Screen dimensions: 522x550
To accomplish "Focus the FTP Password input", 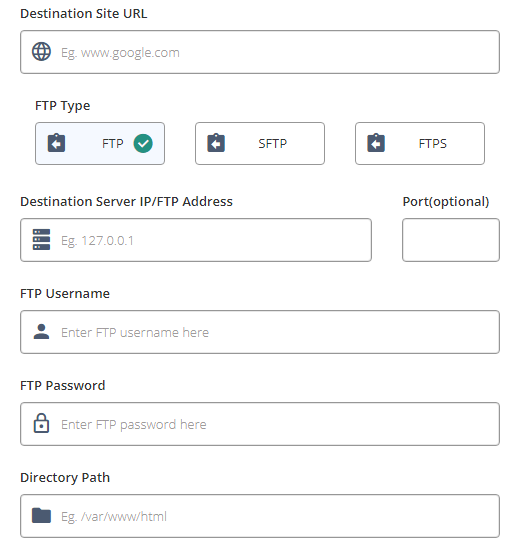I will tap(260, 424).
